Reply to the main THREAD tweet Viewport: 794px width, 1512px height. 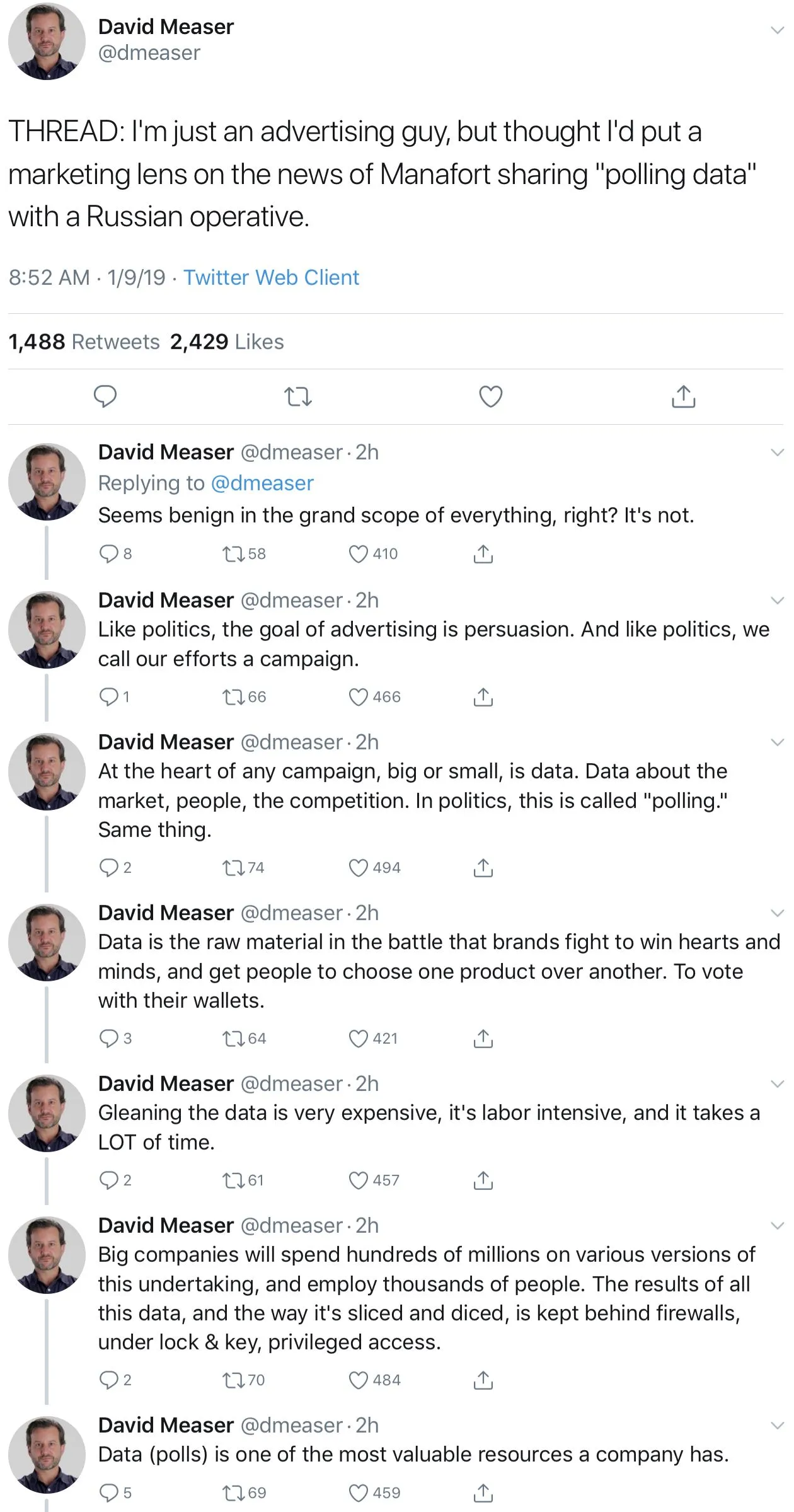pyautogui.click(x=105, y=396)
